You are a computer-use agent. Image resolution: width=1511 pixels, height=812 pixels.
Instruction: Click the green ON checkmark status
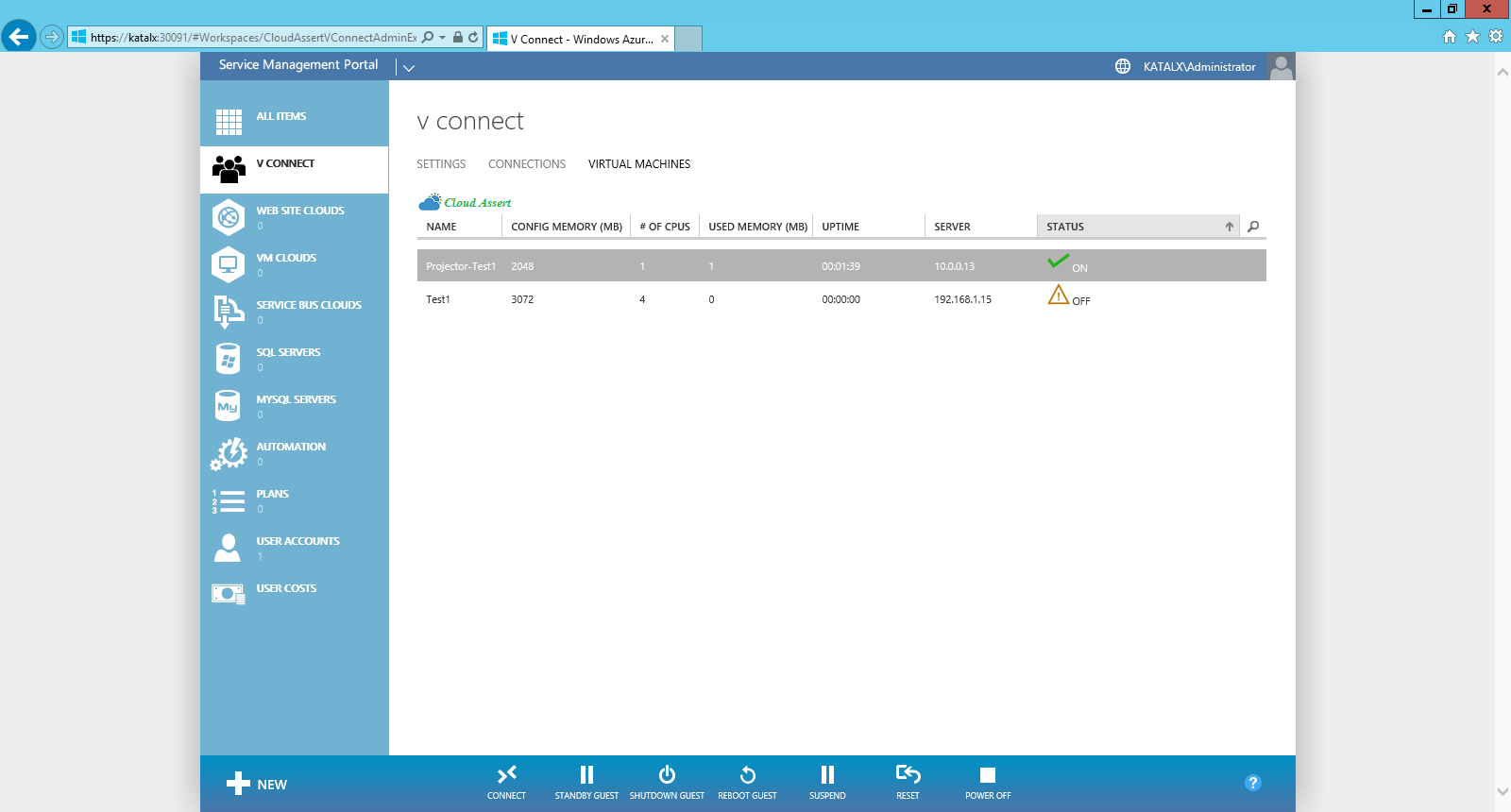click(x=1059, y=261)
